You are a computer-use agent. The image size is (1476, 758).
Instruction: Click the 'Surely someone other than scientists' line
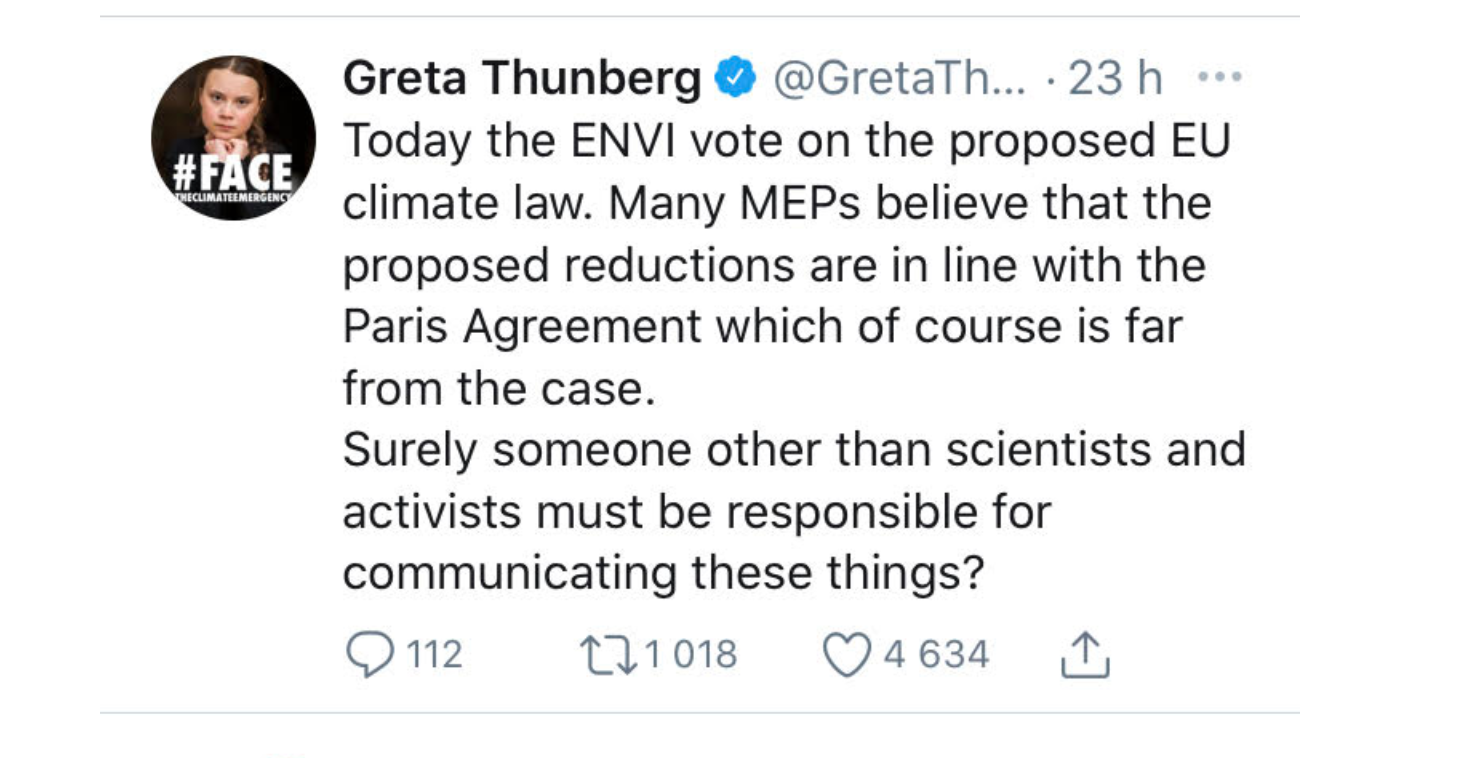coord(795,450)
